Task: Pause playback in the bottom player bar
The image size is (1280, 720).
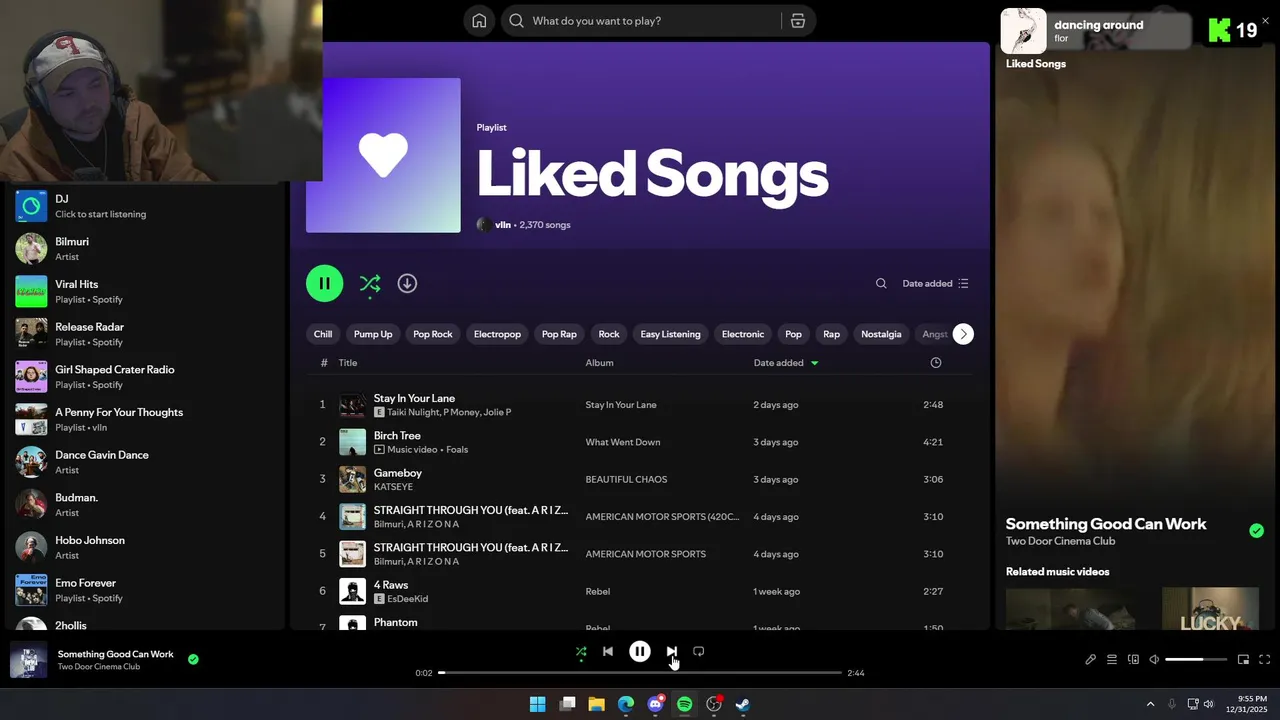Action: 640,651
